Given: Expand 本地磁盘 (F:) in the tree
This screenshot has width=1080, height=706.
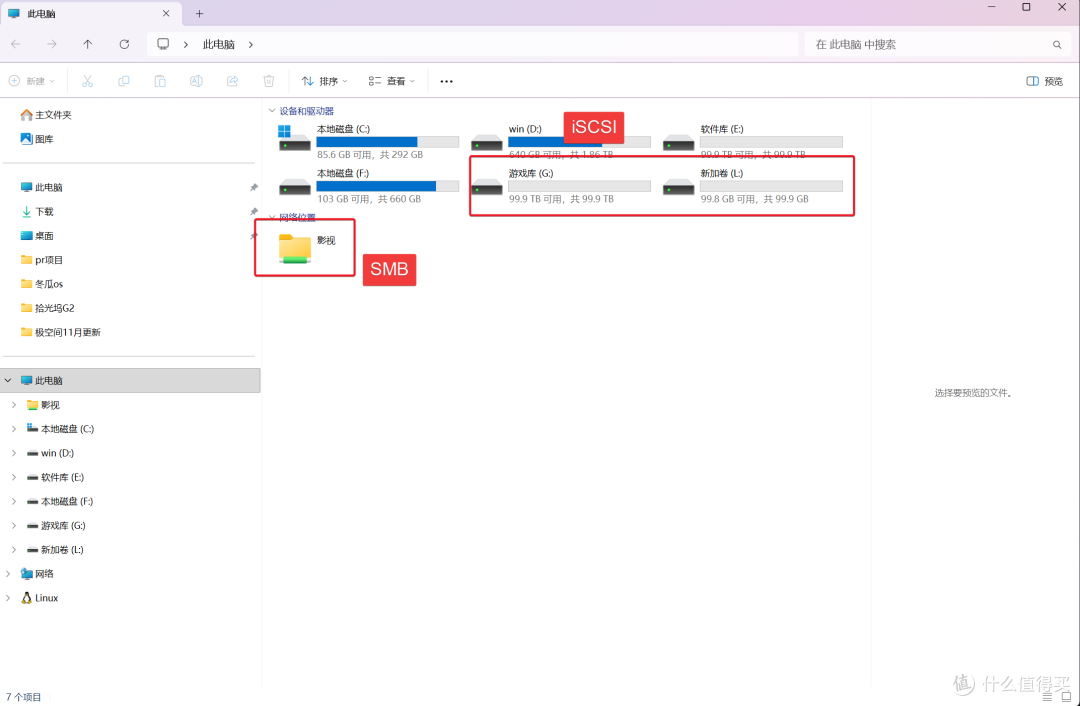Looking at the screenshot, I should pyautogui.click(x=14, y=501).
